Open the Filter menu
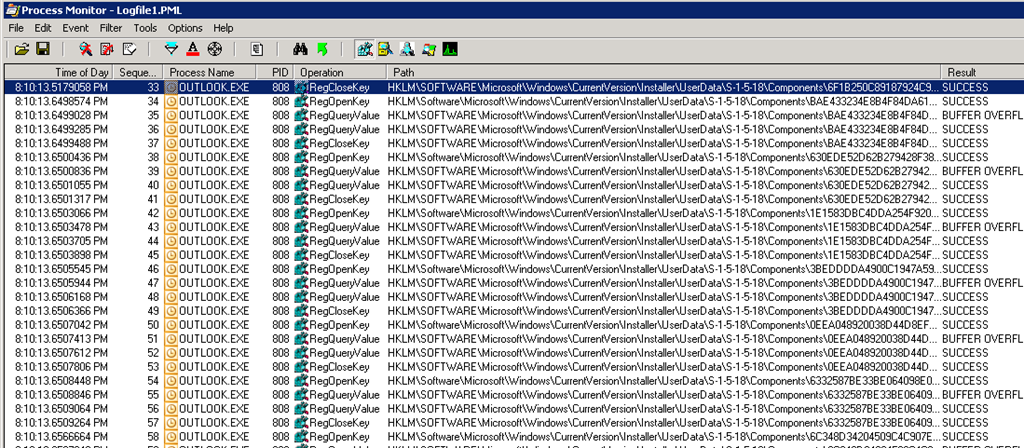 (110, 28)
